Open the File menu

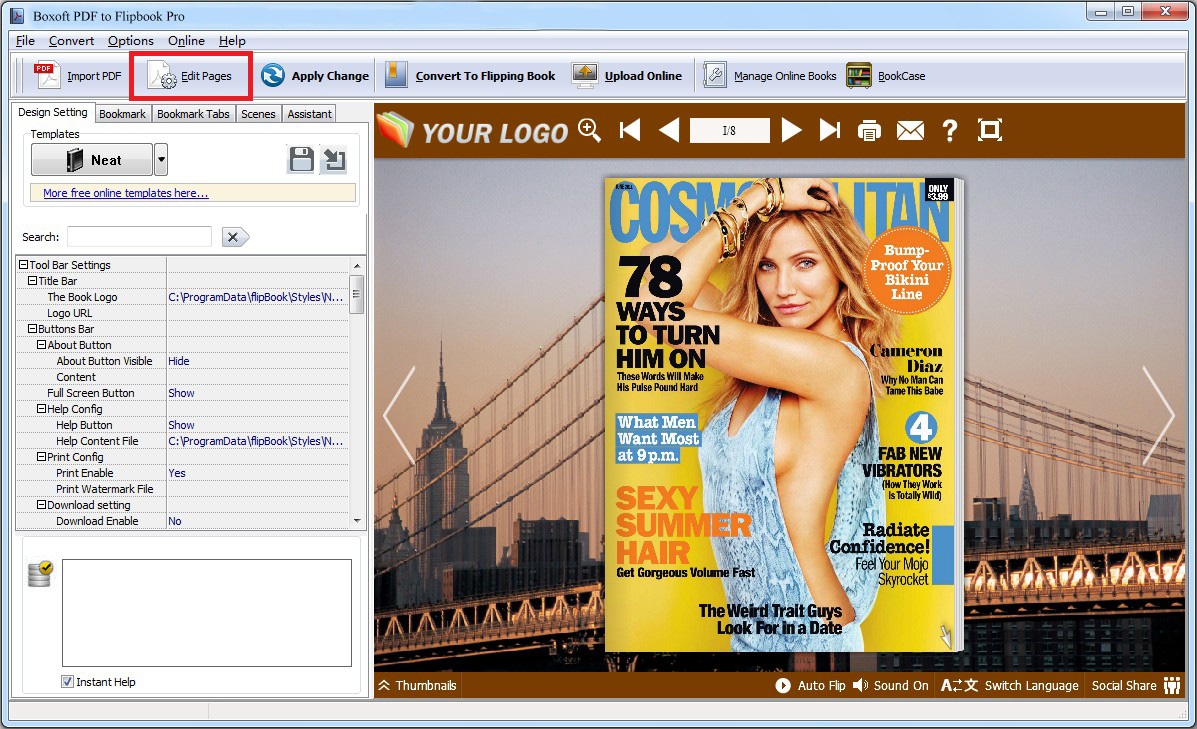pyautogui.click(x=25, y=40)
